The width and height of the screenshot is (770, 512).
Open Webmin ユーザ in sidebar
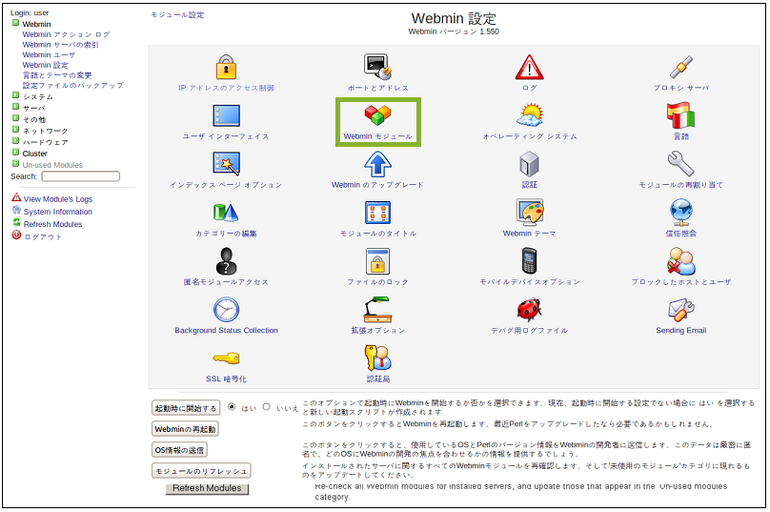[x=49, y=55]
